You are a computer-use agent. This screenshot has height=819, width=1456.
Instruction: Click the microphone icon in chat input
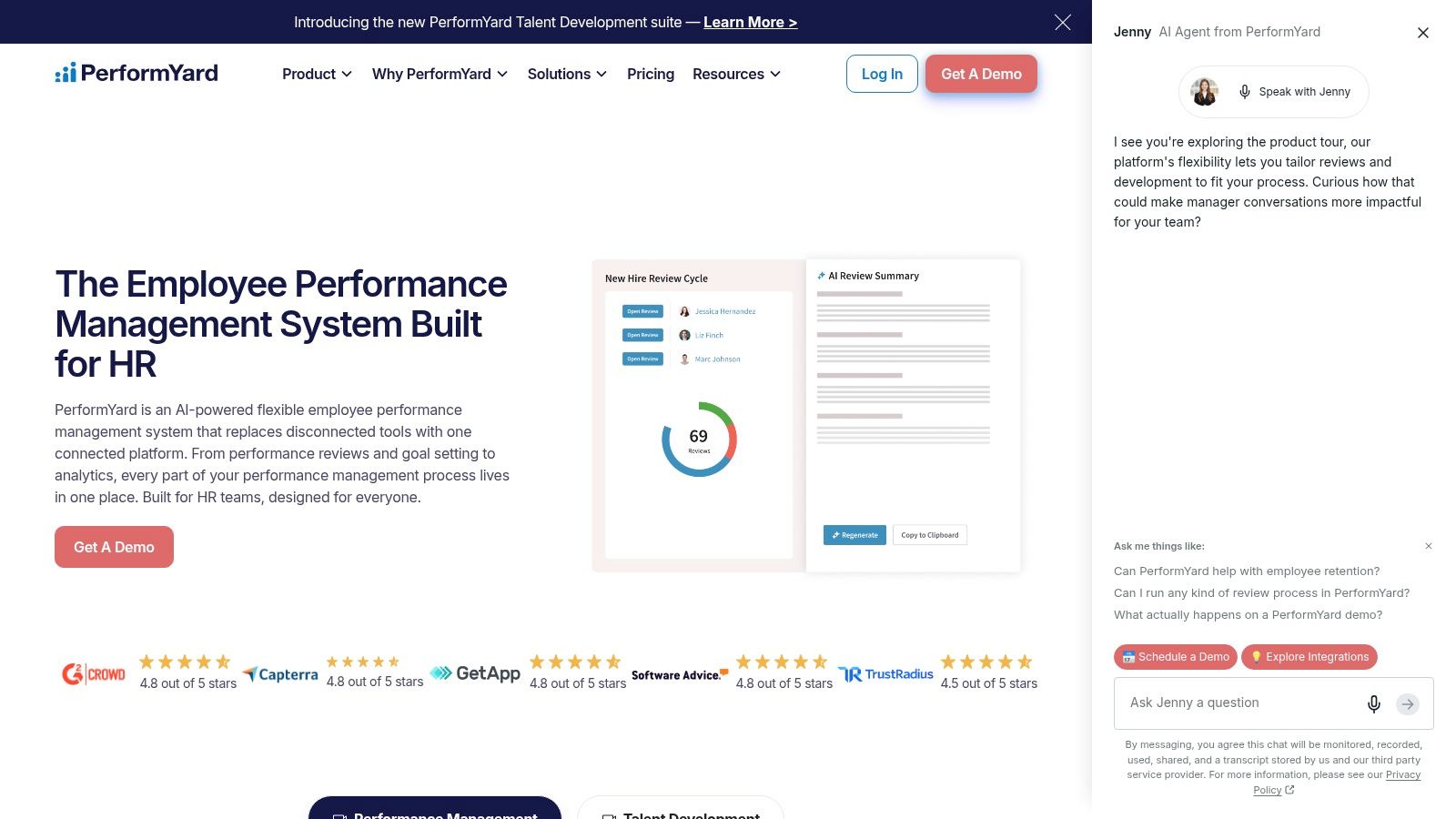[x=1374, y=703]
